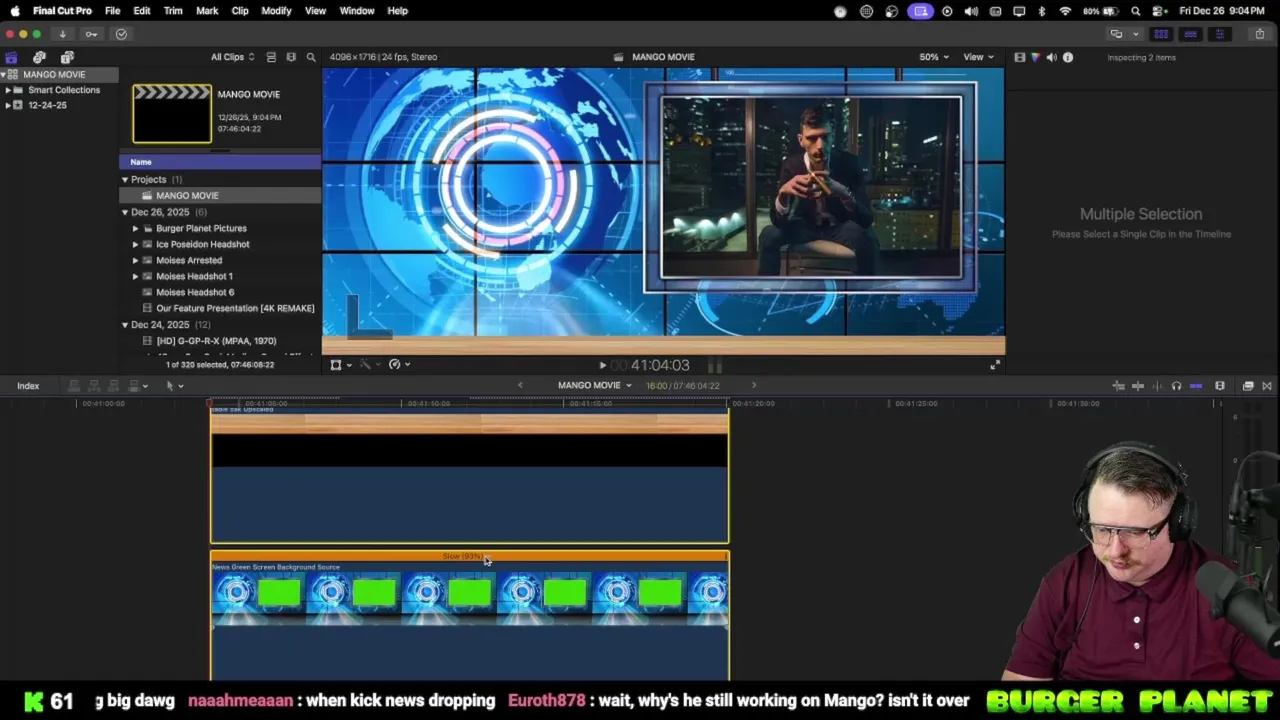1280x720 pixels.
Task: Open the Transform tools dropdown
Action: pos(341,365)
